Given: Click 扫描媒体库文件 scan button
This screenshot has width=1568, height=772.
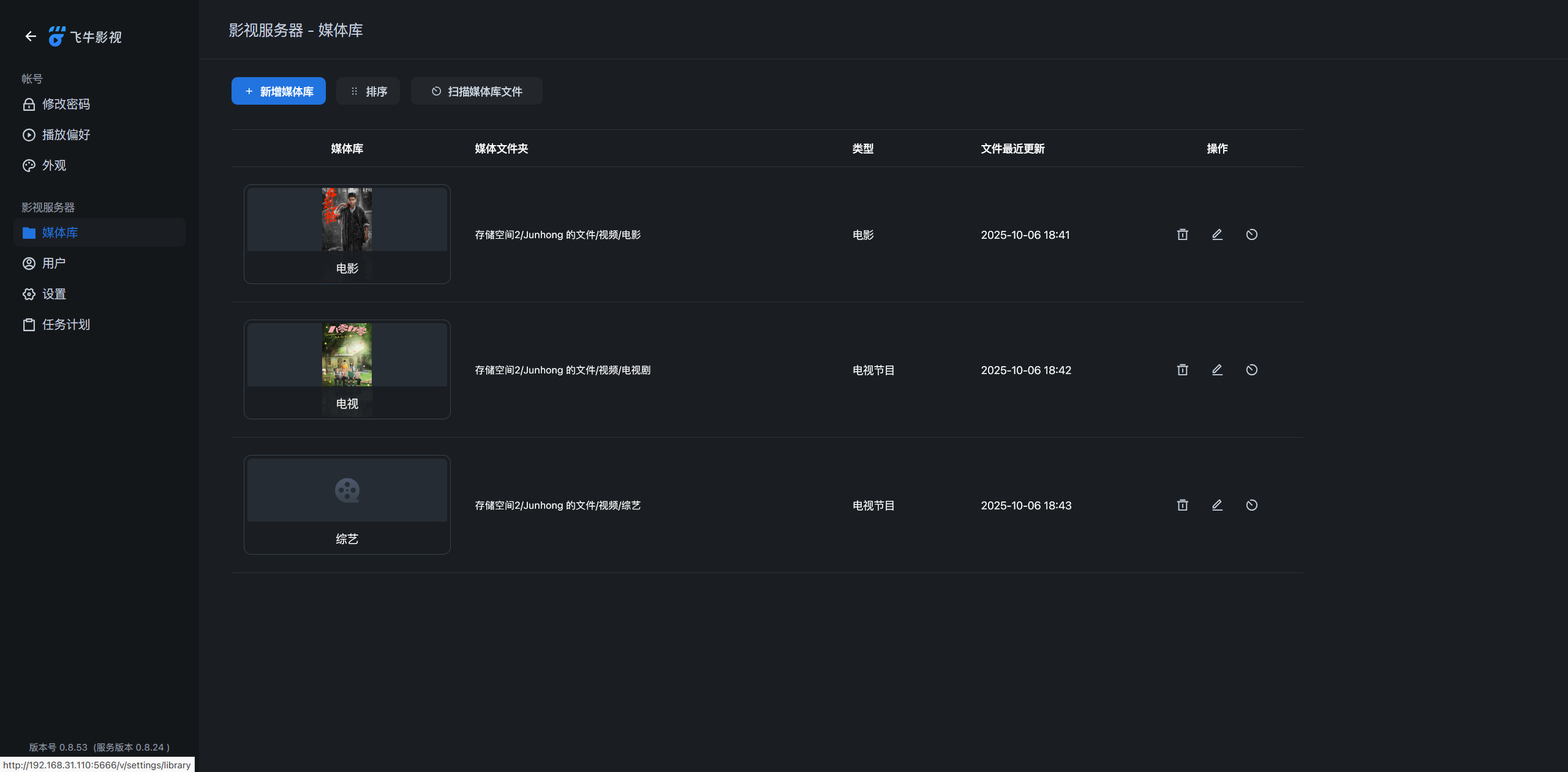Looking at the screenshot, I should tap(476, 91).
